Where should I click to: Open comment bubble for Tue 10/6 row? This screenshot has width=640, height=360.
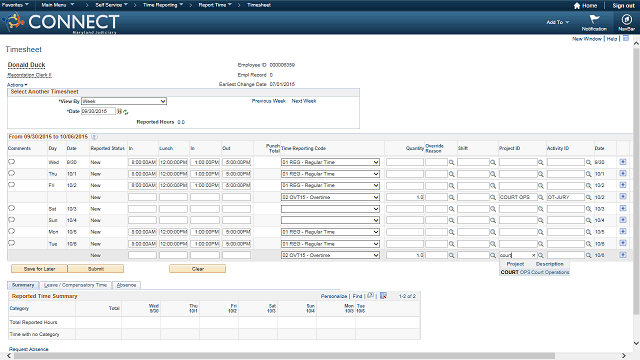11,243
